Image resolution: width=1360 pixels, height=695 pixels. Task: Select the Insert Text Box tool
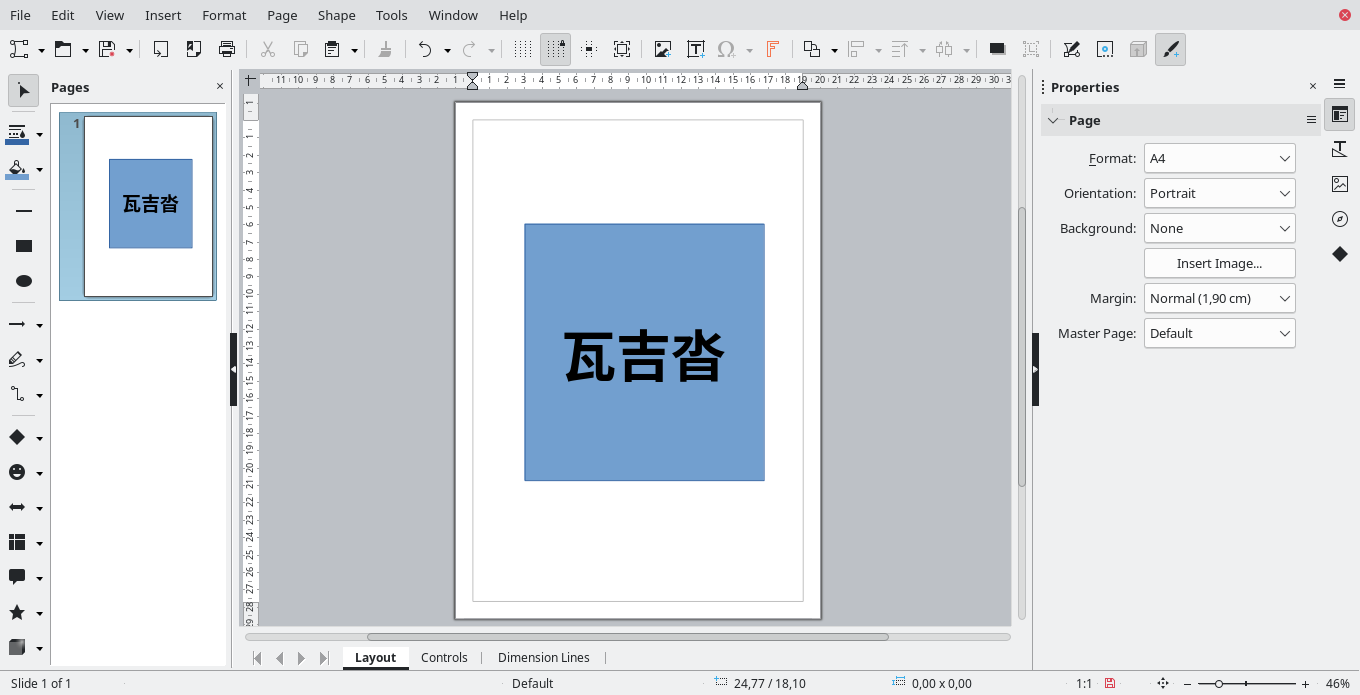tap(696, 48)
